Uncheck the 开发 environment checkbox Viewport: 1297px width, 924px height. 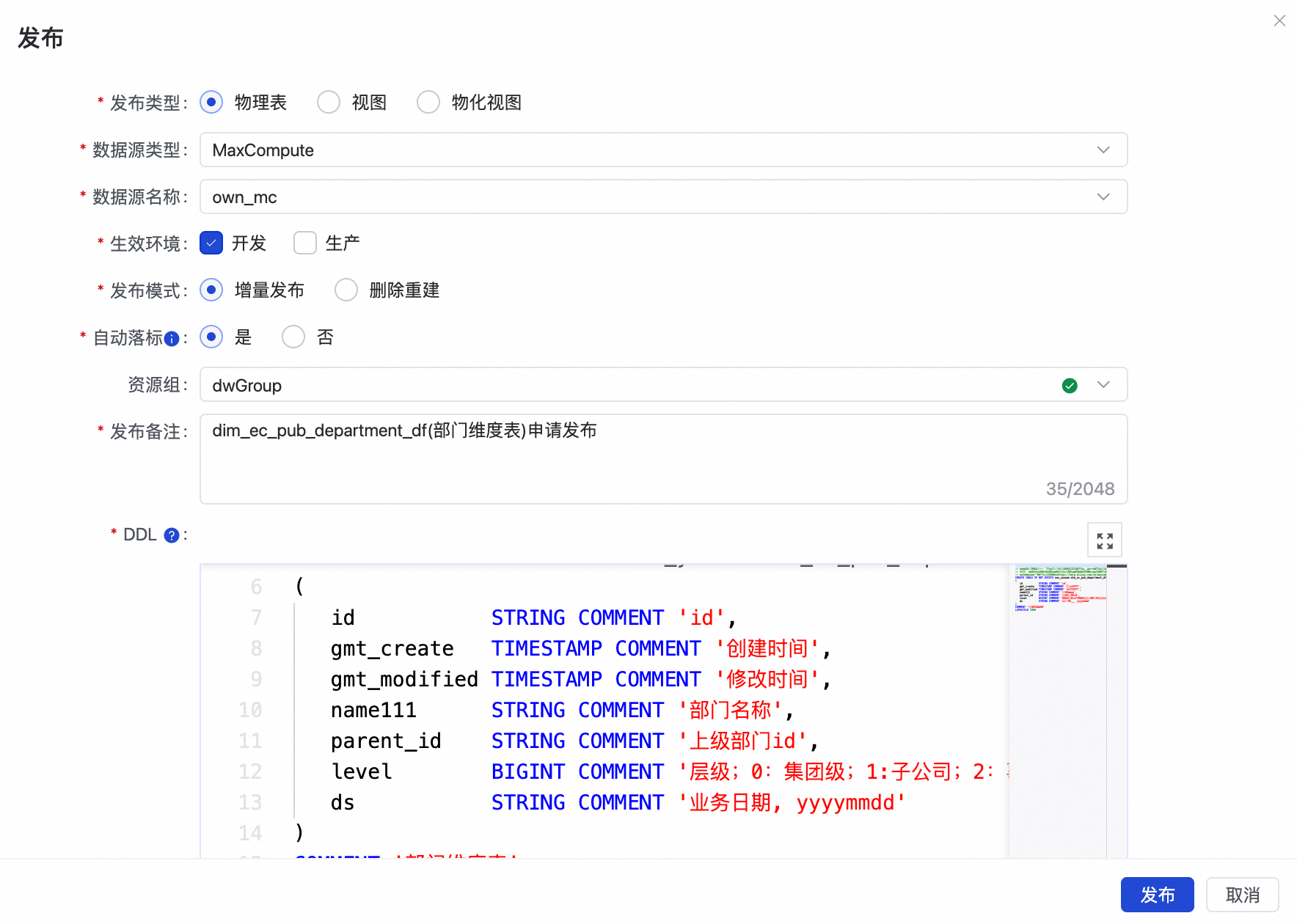(x=211, y=243)
